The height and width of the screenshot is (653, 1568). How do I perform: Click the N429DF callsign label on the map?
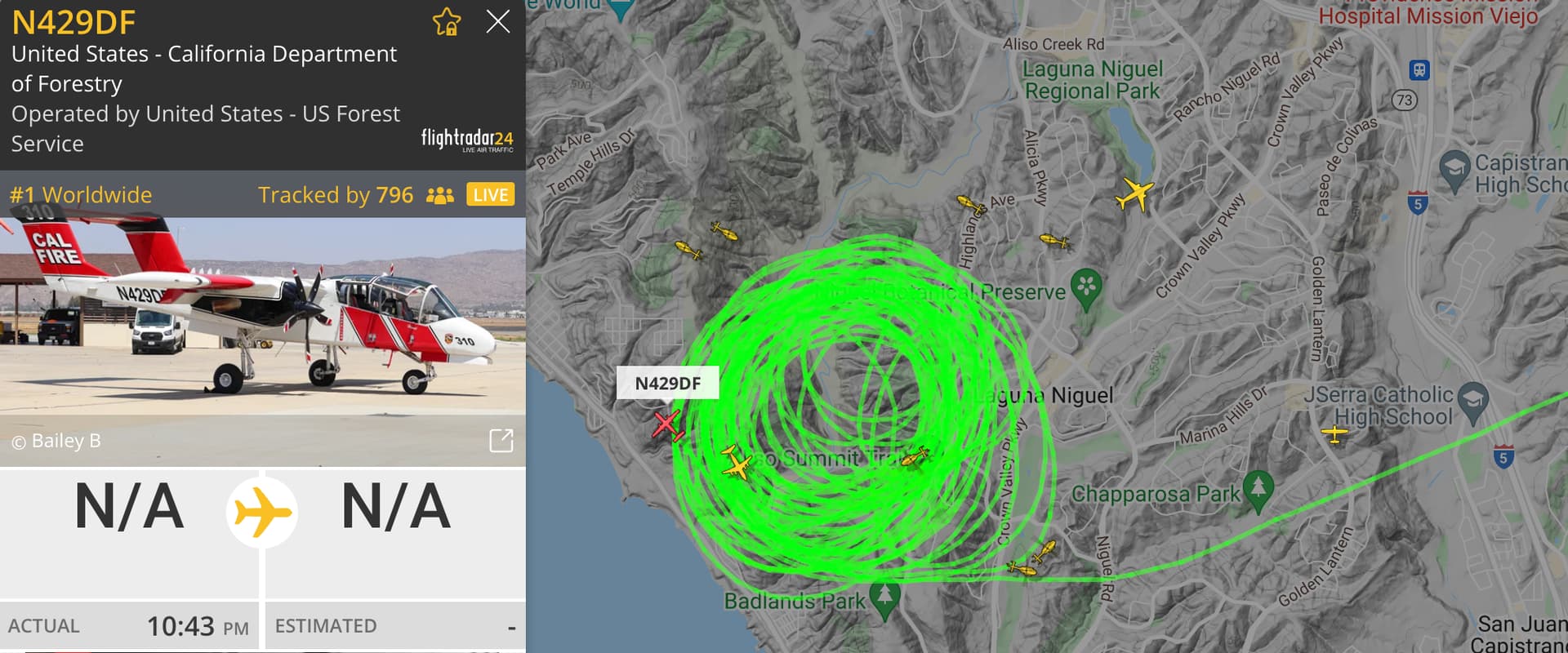coord(668,383)
